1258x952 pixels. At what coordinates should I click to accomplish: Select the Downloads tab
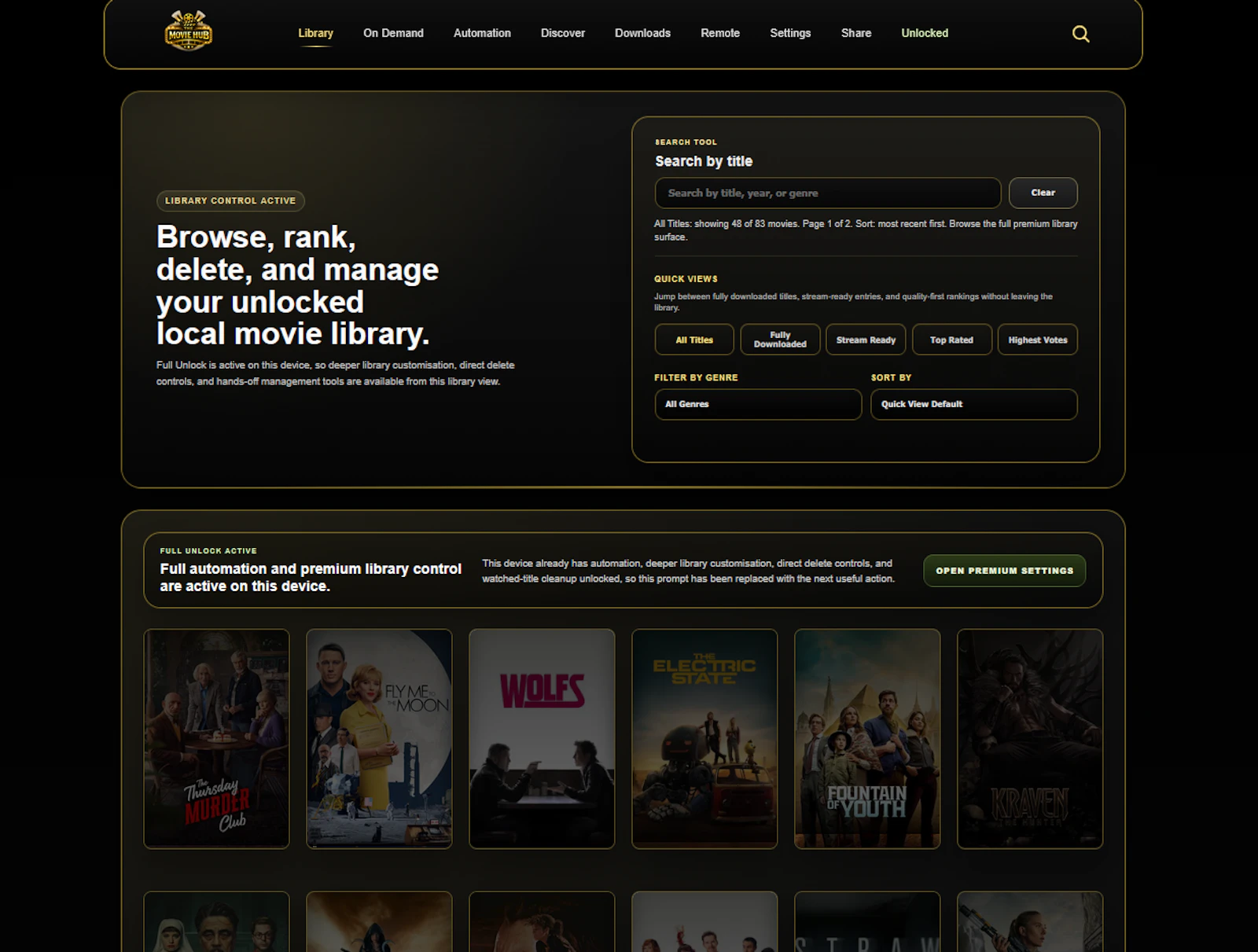[642, 33]
